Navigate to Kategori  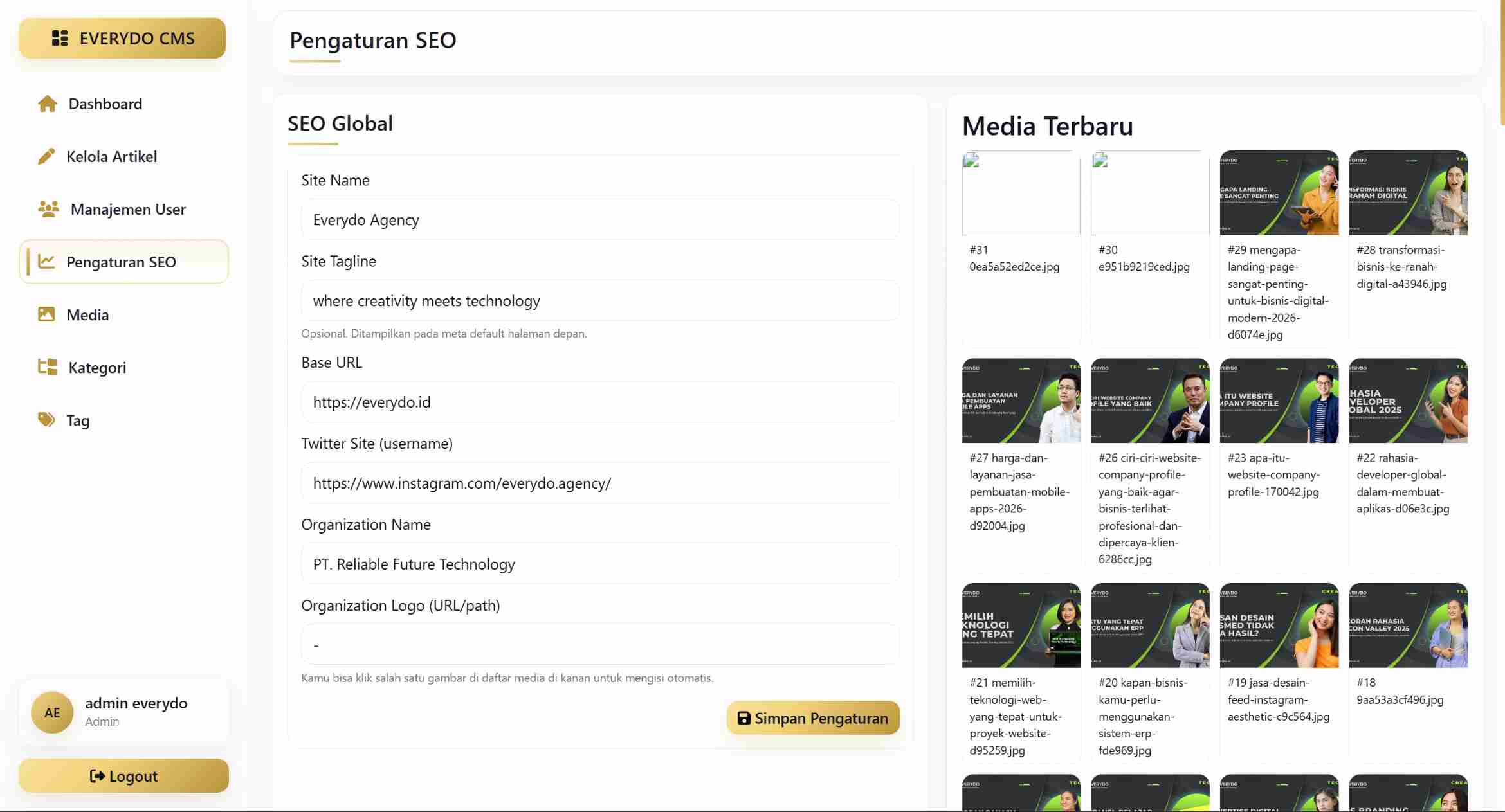[123, 367]
